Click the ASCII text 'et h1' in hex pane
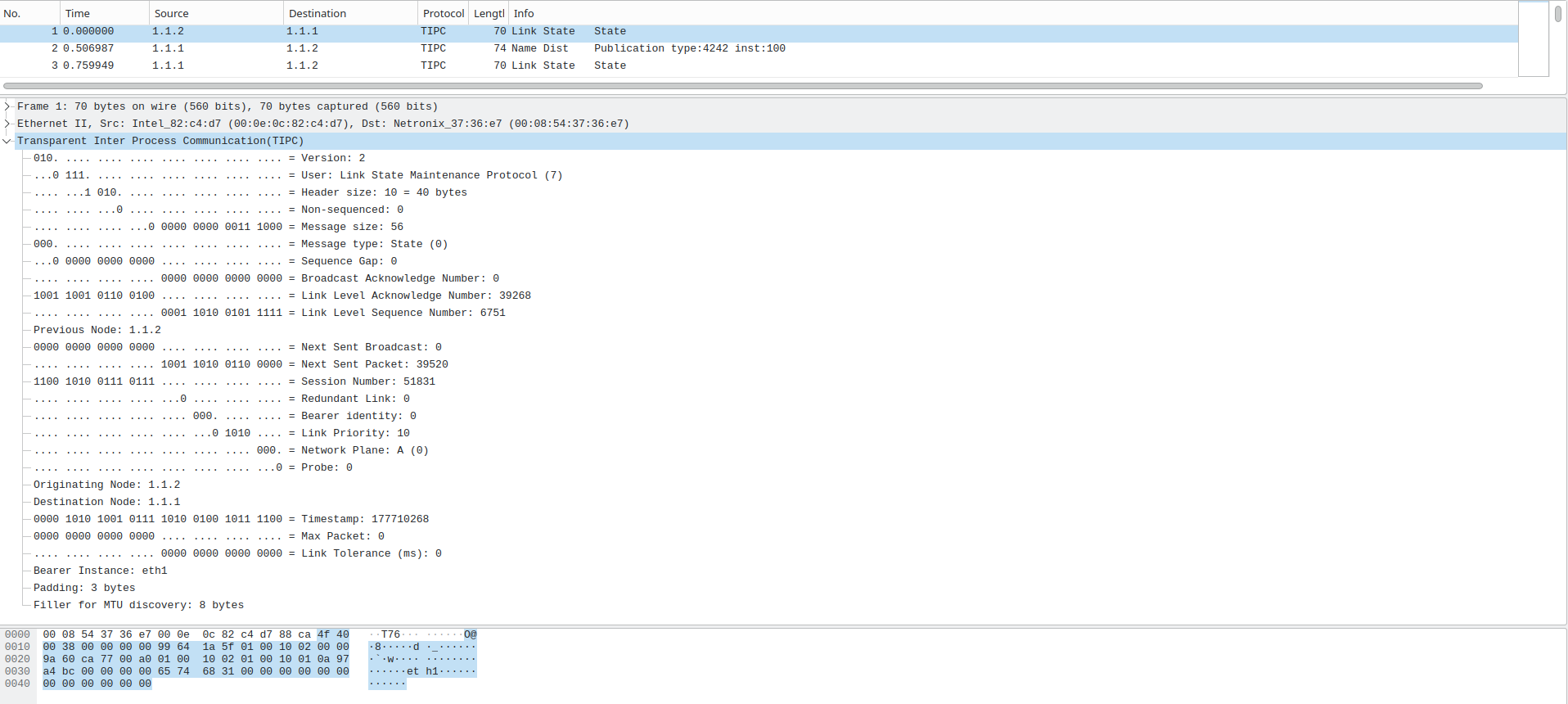Screen dimensions: 1568x704 coord(422,671)
